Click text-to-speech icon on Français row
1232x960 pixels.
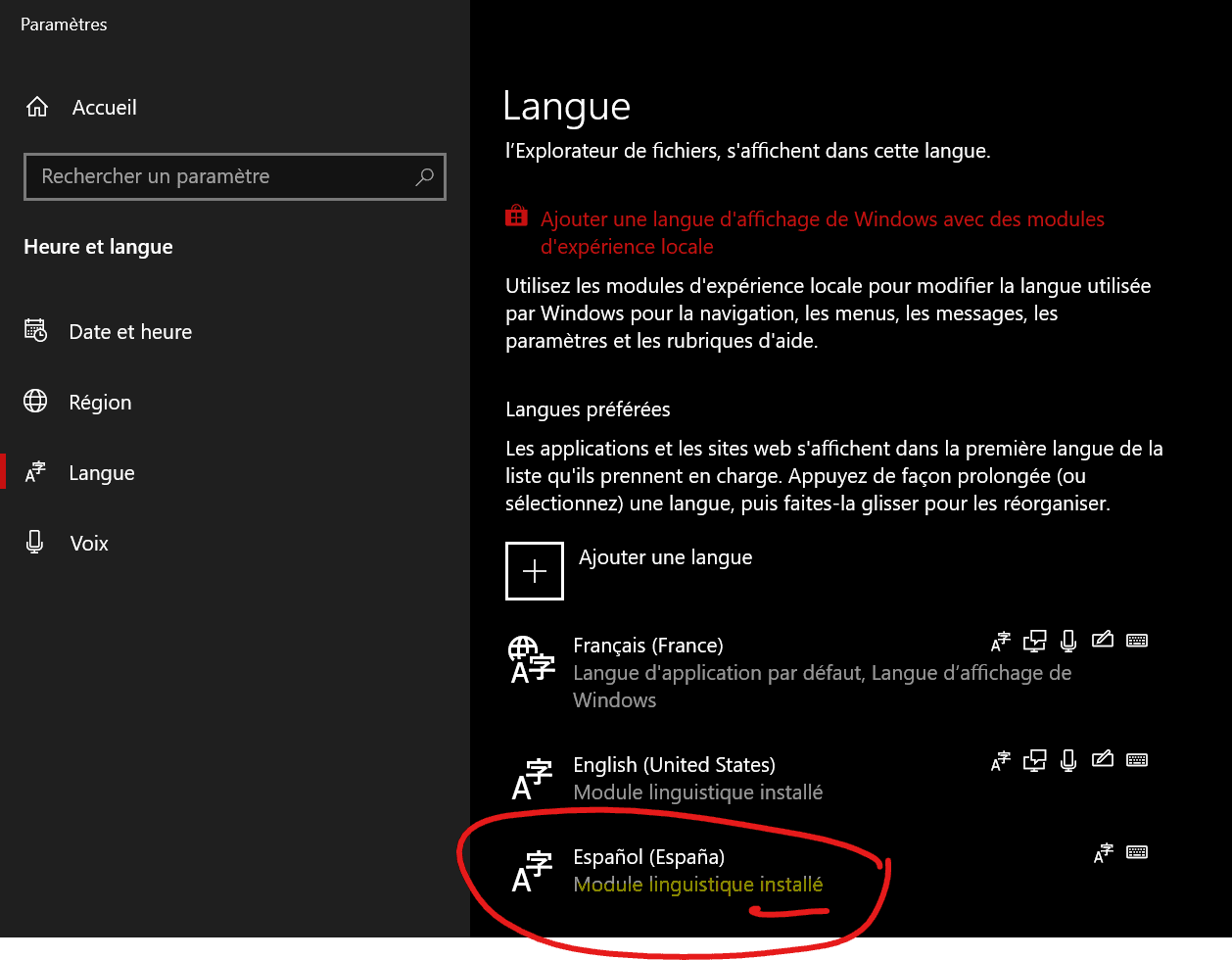[x=1035, y=642]
